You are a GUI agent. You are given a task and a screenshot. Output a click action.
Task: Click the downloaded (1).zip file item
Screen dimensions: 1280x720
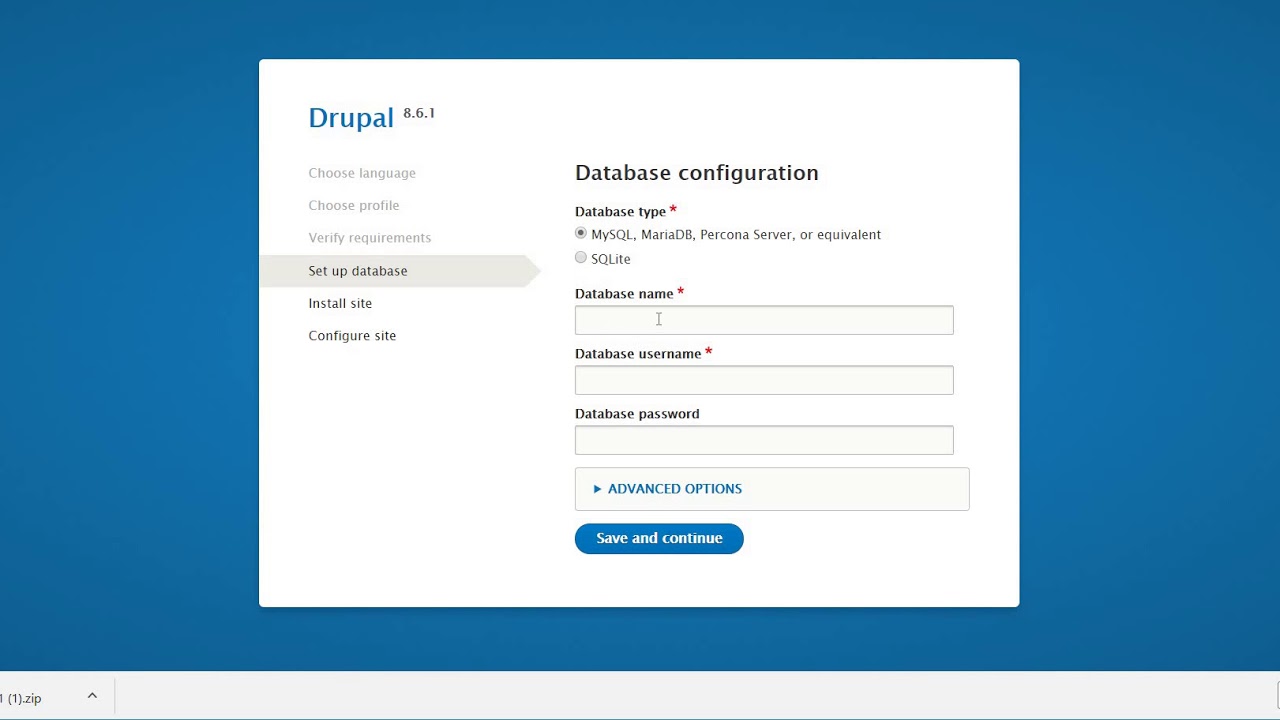(22, 698)
